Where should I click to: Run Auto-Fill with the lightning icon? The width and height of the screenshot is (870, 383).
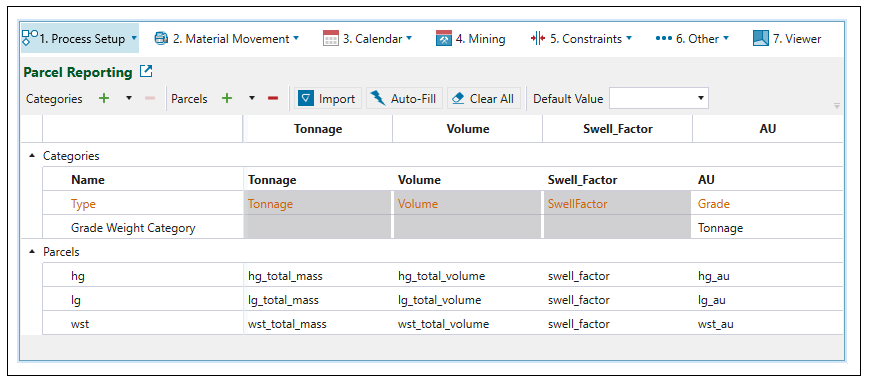tap(404, 98)
